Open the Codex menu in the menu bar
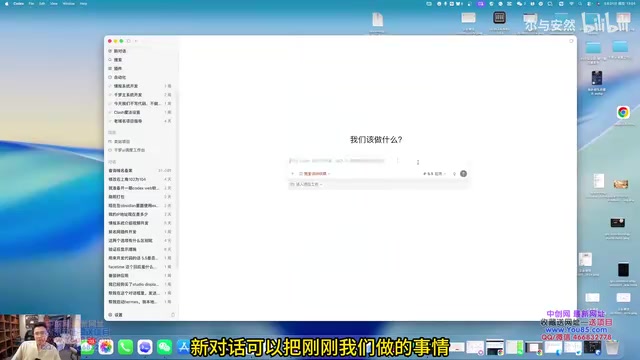 [x=19, y=4]
